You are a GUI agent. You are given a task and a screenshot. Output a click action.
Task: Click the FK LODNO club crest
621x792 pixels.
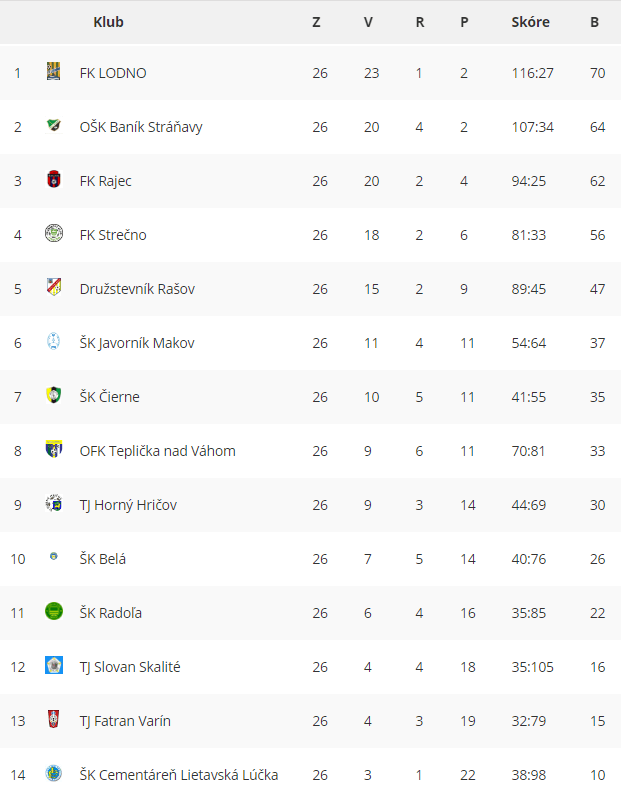point(54,72)
